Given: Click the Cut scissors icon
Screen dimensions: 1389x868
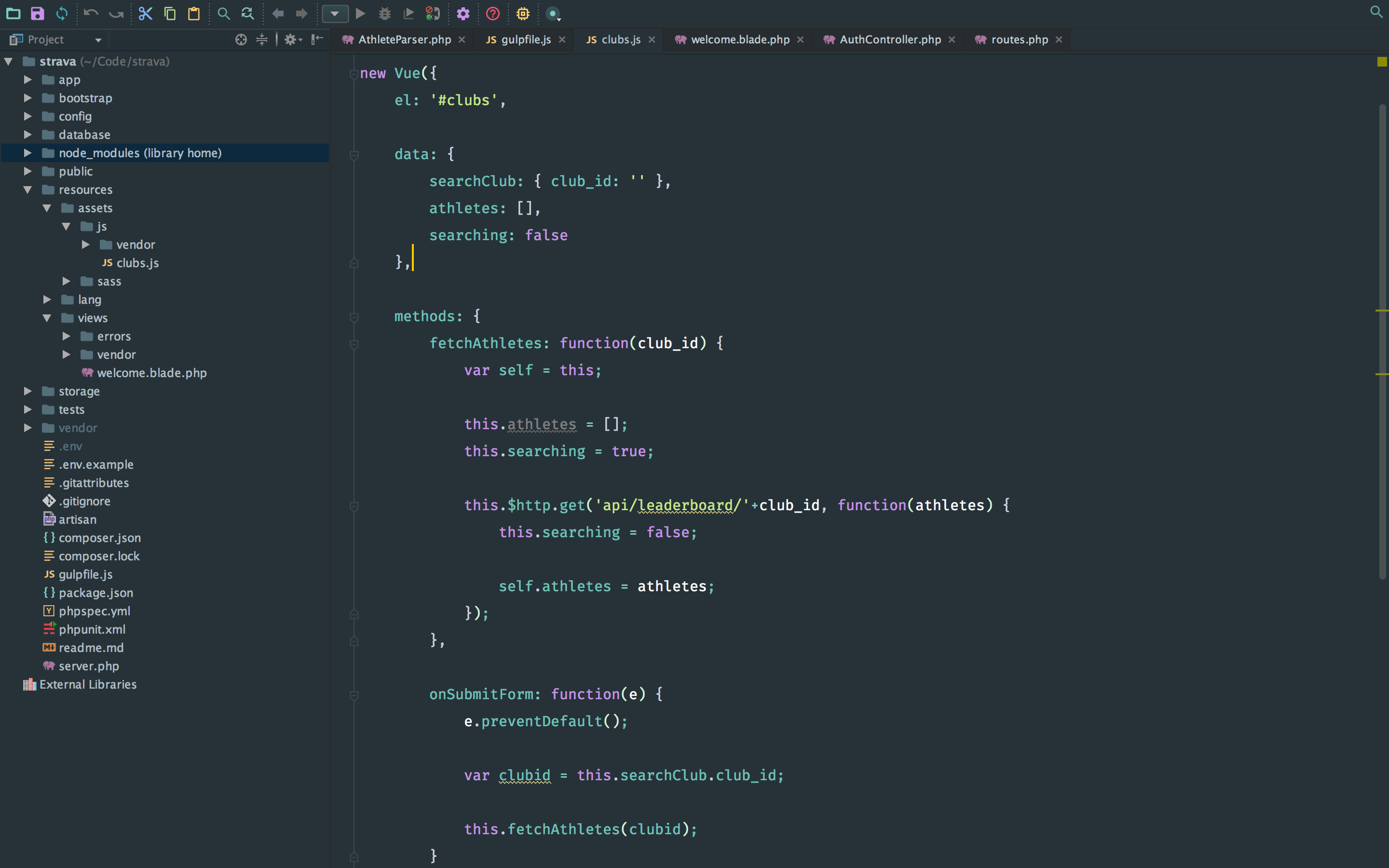Looking at the screenshot, I should coord(145,13).
